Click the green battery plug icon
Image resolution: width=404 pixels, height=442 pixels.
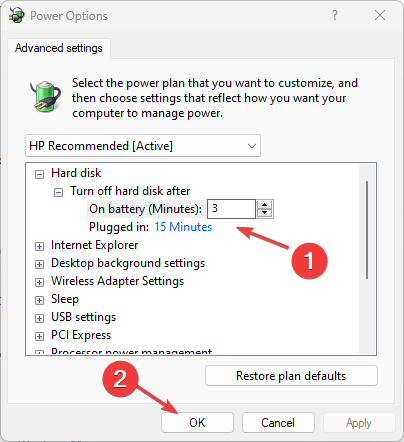tap(45, 96)
